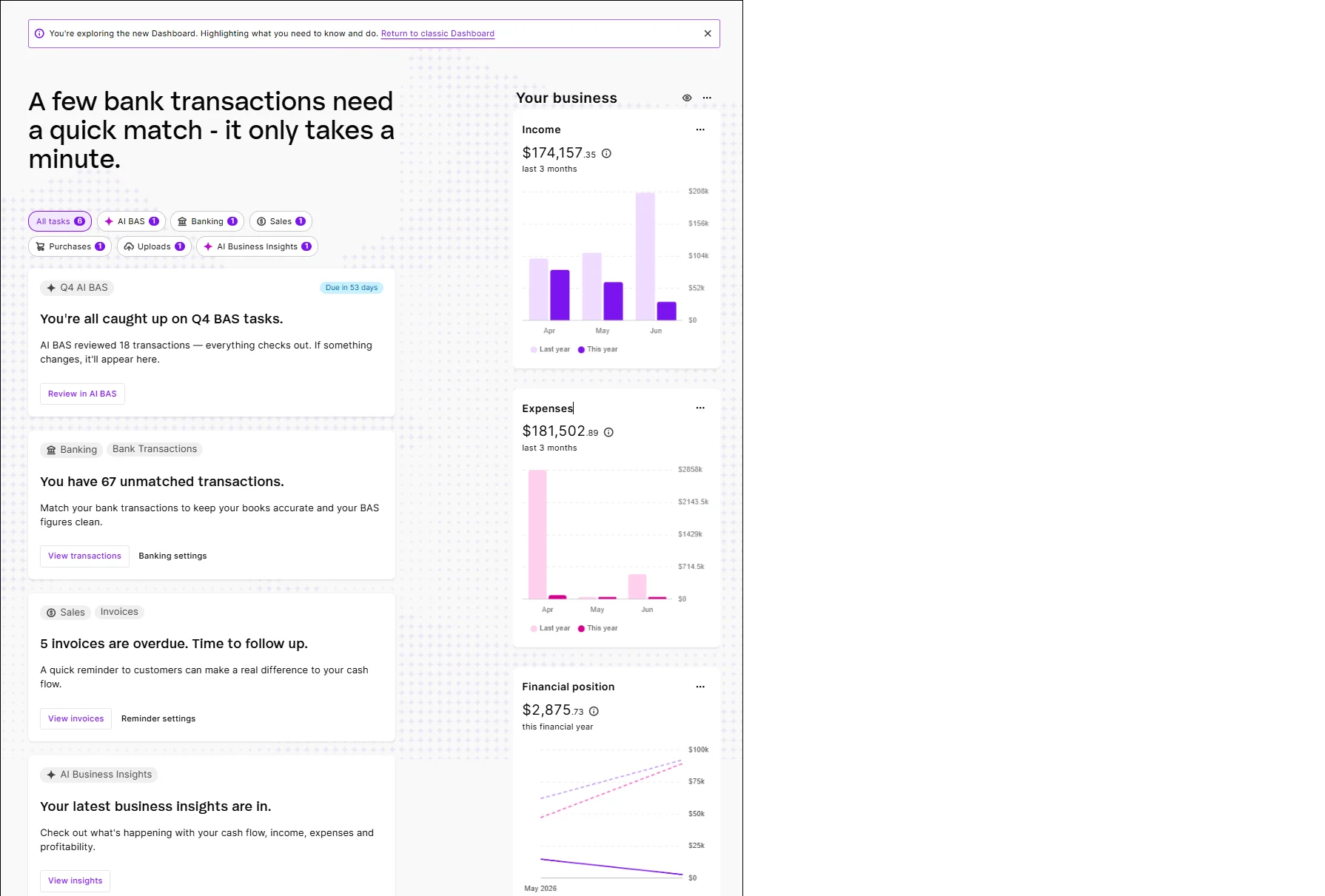Viewport: 1325px width, 896px height.
Task: Select the All tasks filter
Action: point(60,221)
